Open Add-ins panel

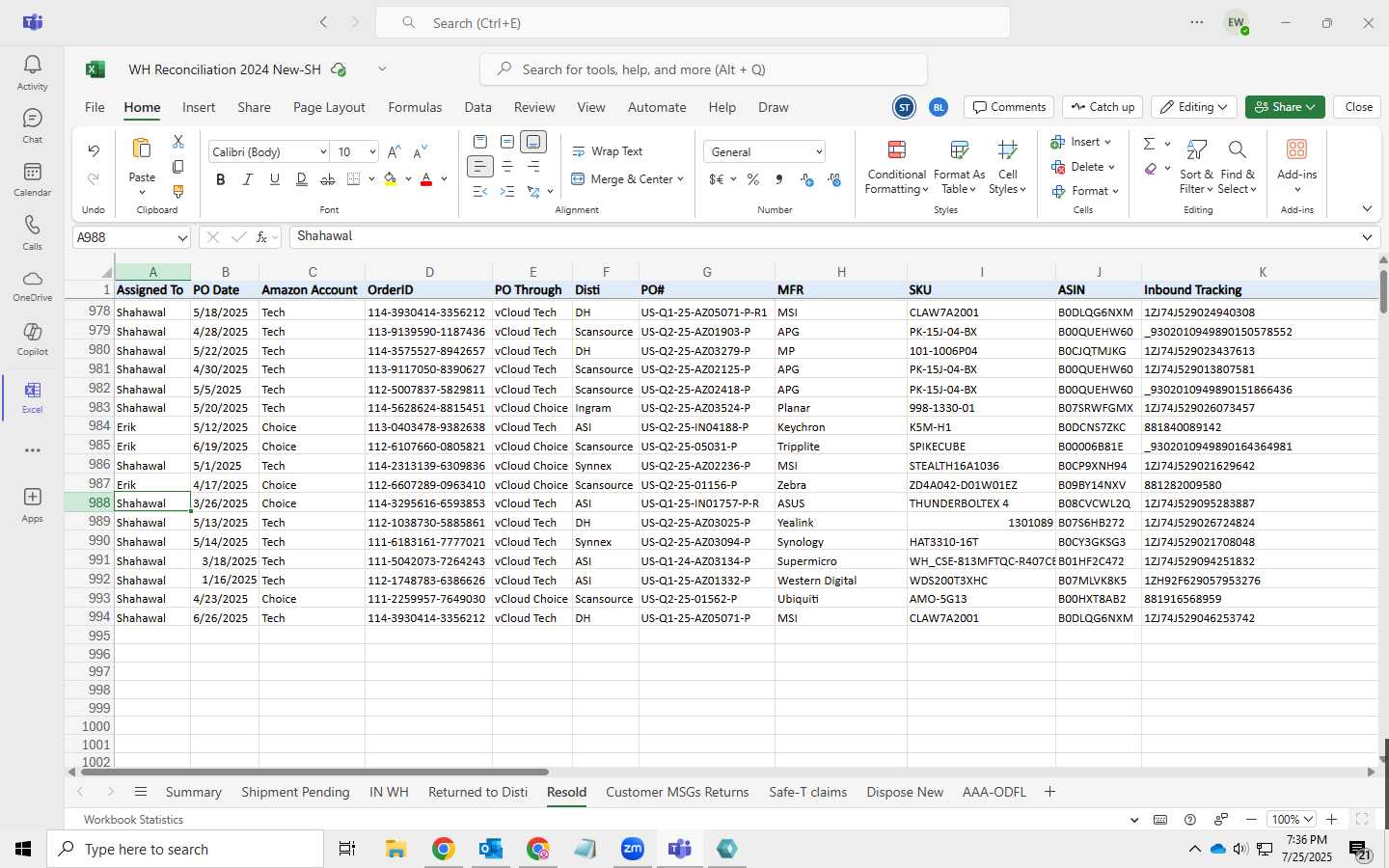1296,165
